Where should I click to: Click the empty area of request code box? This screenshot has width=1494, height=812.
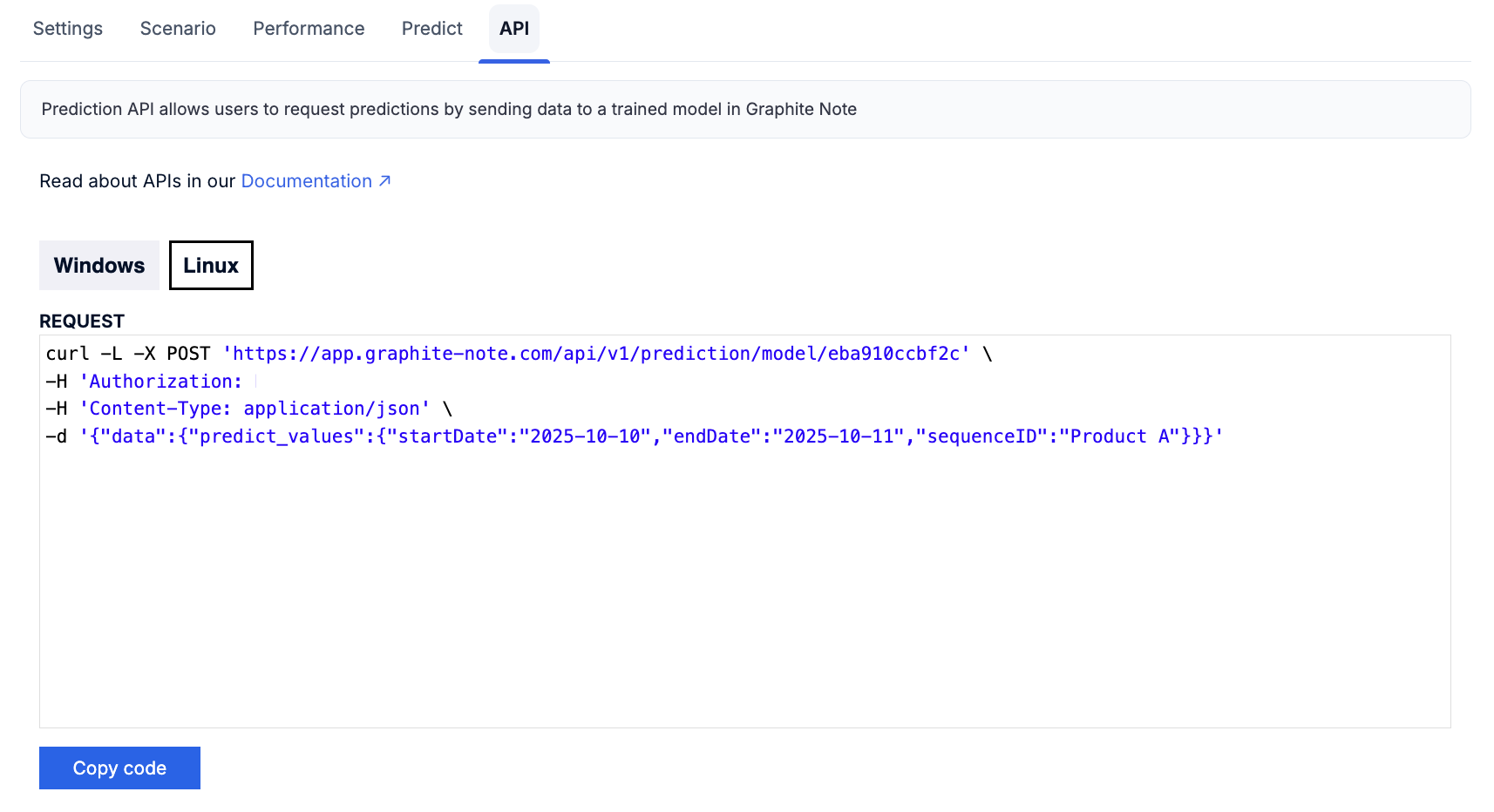[744, 592]
